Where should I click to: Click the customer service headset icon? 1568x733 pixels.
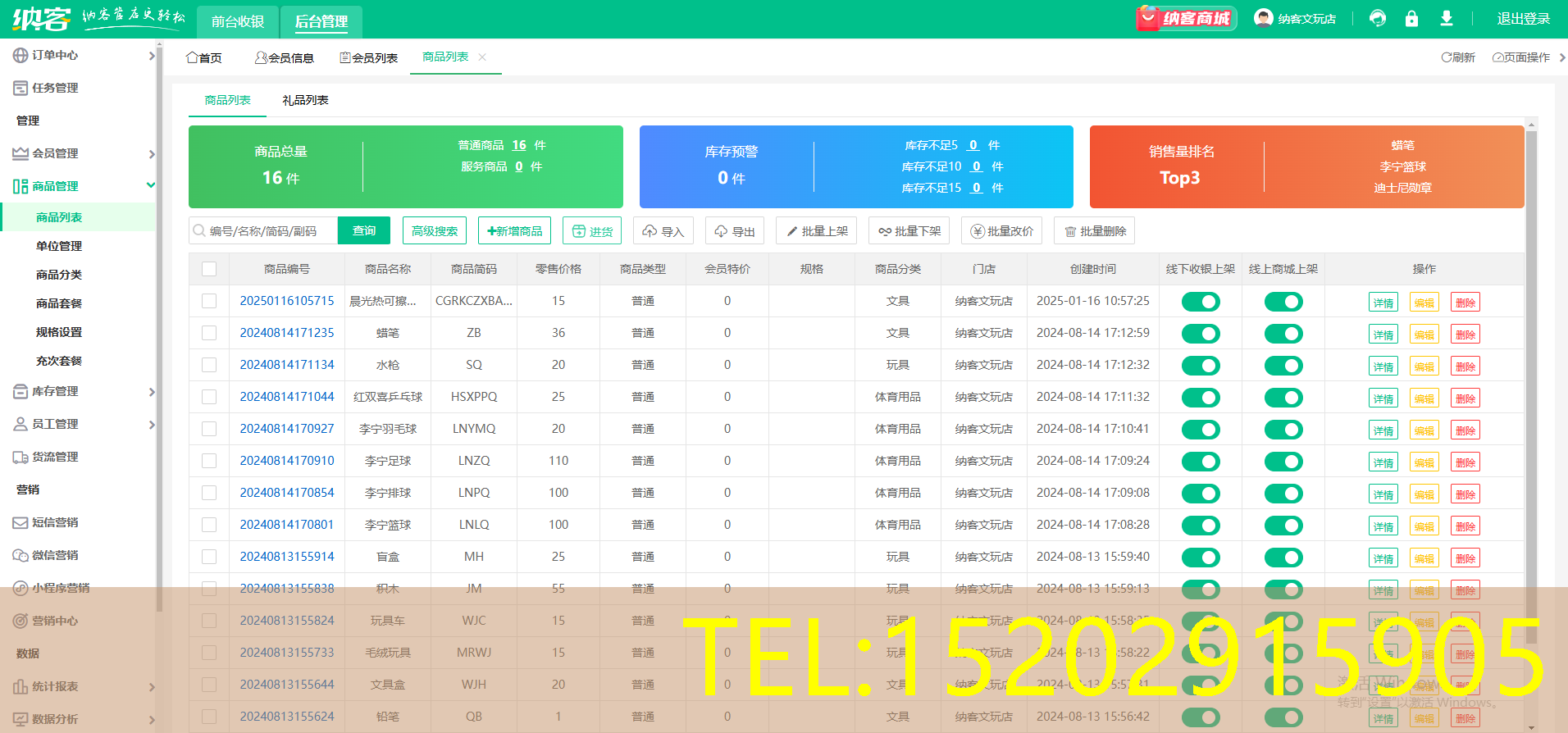1378,18
